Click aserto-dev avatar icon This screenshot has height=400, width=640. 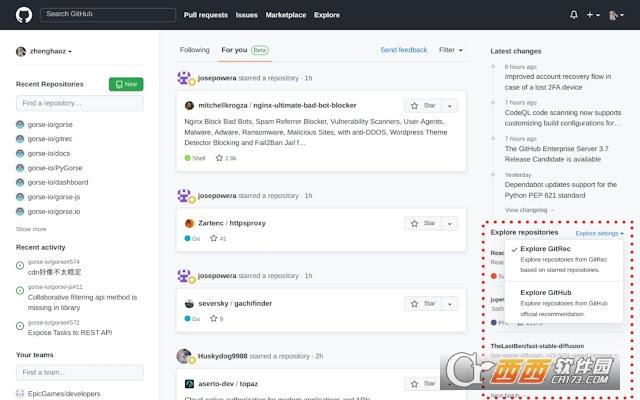click(x=189, y=384)
